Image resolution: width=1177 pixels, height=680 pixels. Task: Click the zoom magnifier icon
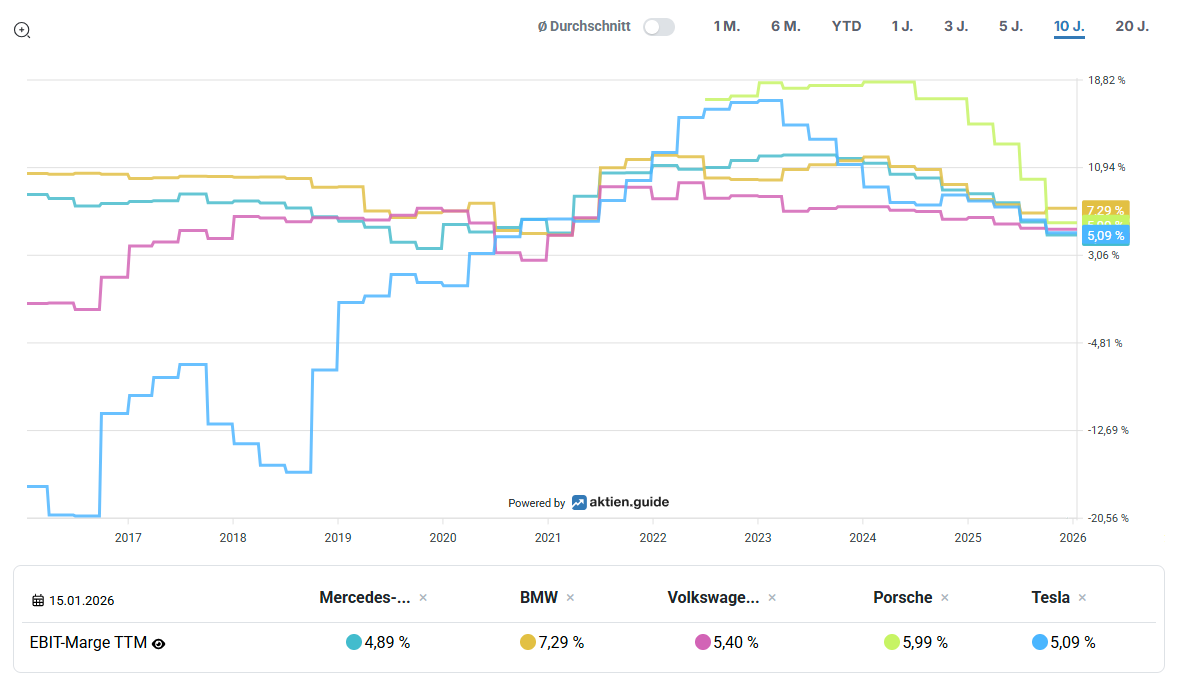click(x=22, y=30)
